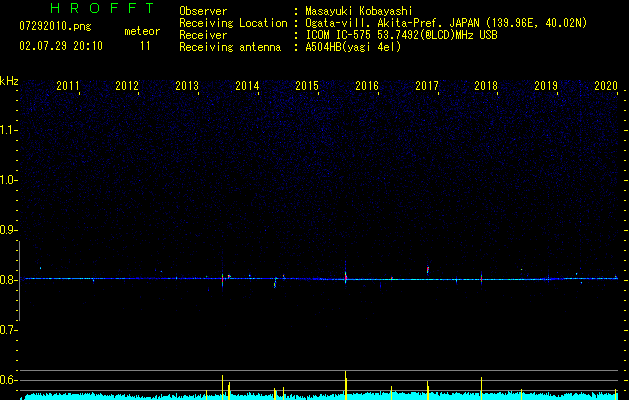This screenshot has width=629, height=400.
Task: Click the 0.7 frequency axis label
Action: (x=8, y=330)
